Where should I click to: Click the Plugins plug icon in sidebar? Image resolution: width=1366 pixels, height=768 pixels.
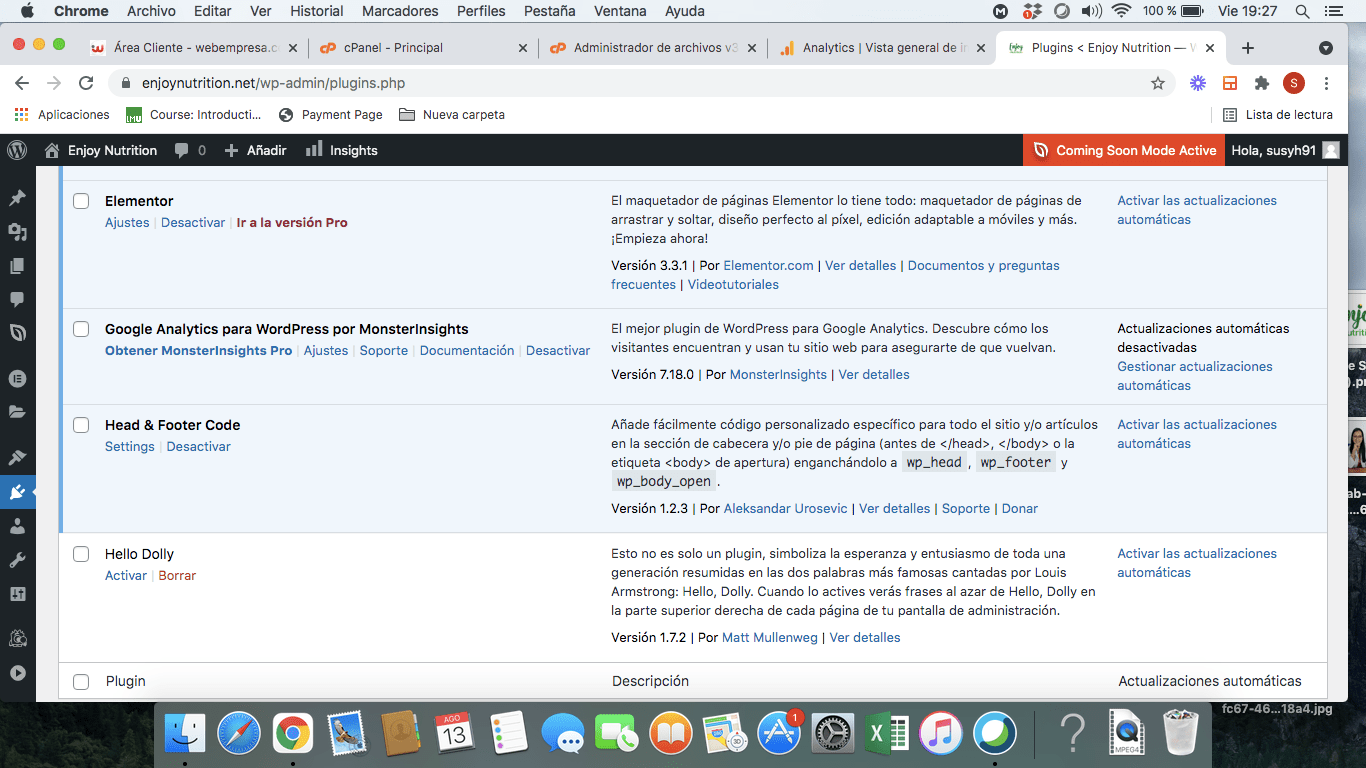pyautogui.click(x=17, y=492)
